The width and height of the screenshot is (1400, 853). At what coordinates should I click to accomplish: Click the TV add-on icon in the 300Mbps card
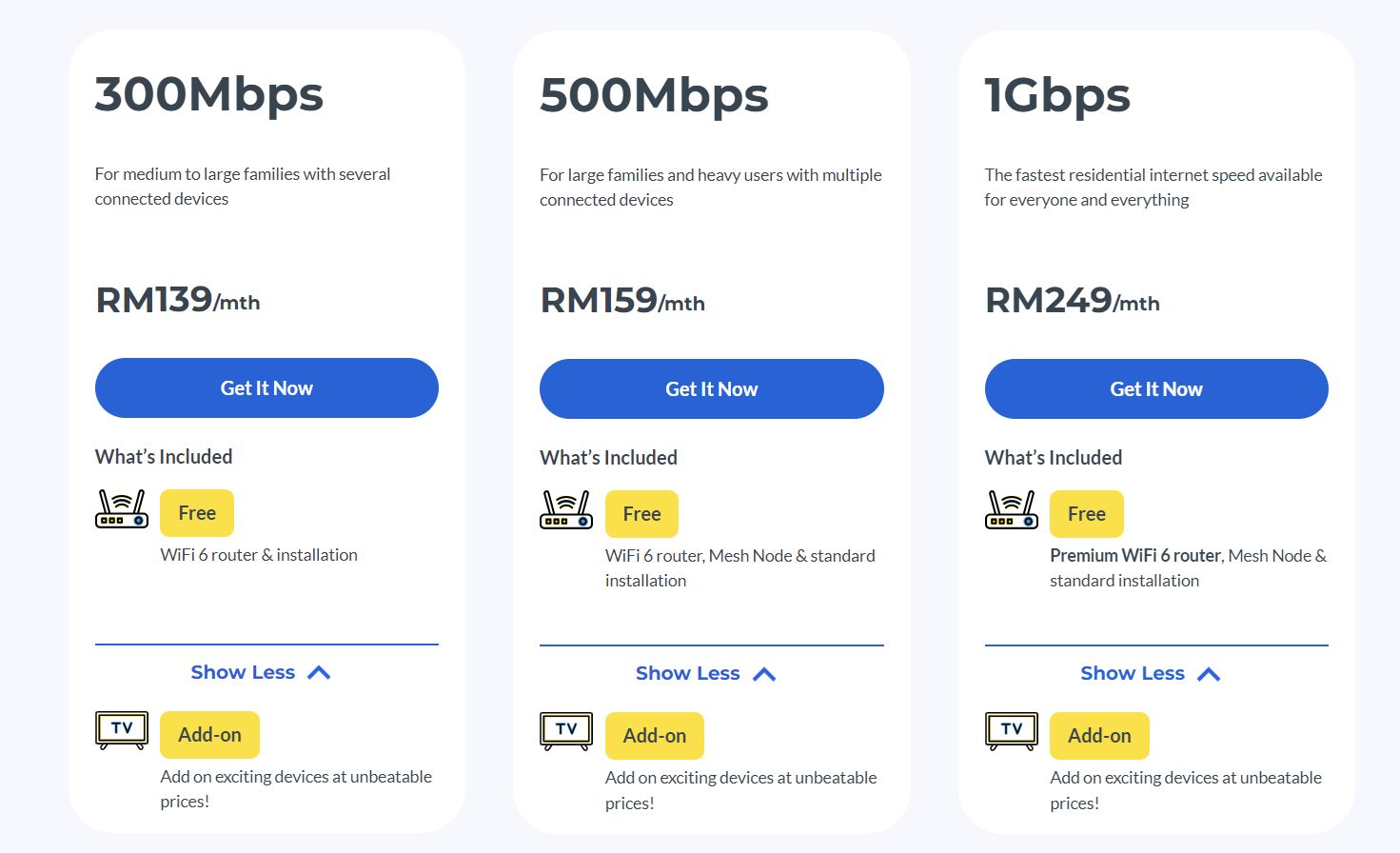click(121, 728)
